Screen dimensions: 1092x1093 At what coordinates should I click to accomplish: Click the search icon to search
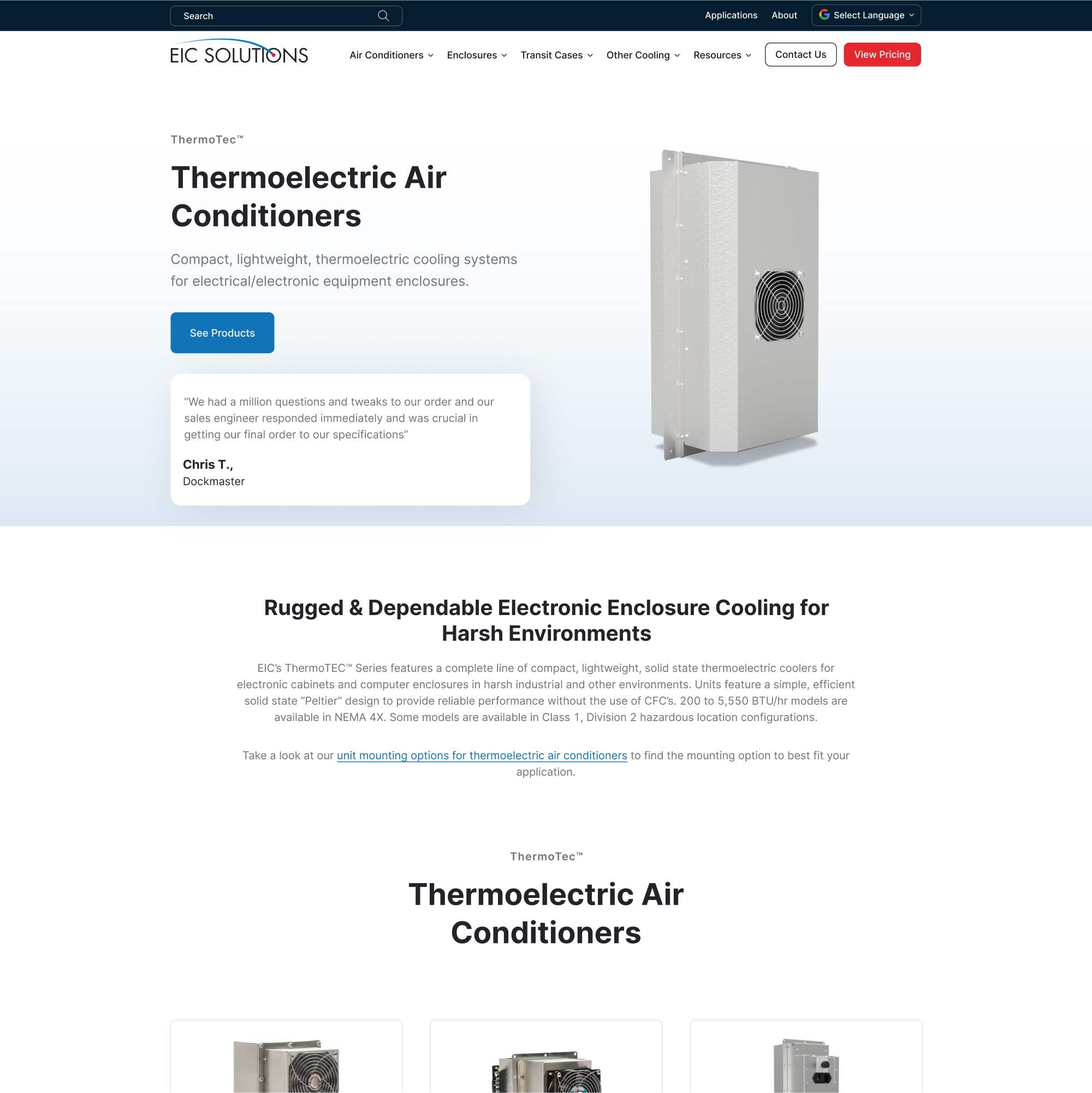click(384, 16)
